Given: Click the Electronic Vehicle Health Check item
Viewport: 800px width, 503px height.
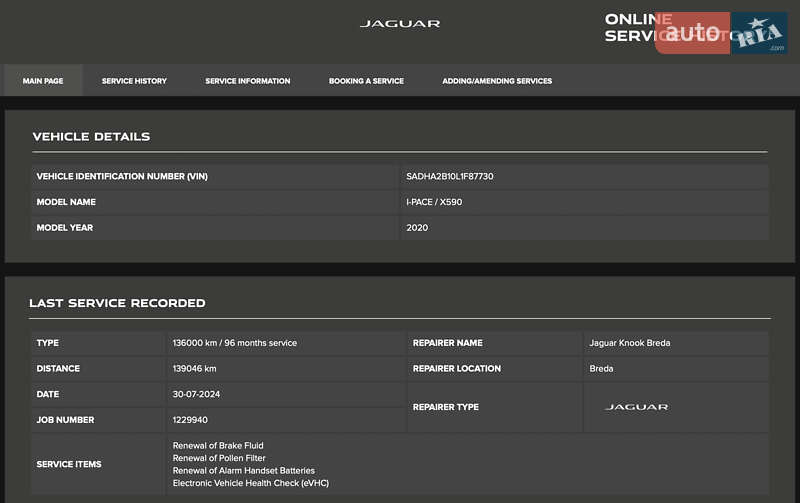Looking at the screenshot, I should pyautogui.click(x=250, y=483).
